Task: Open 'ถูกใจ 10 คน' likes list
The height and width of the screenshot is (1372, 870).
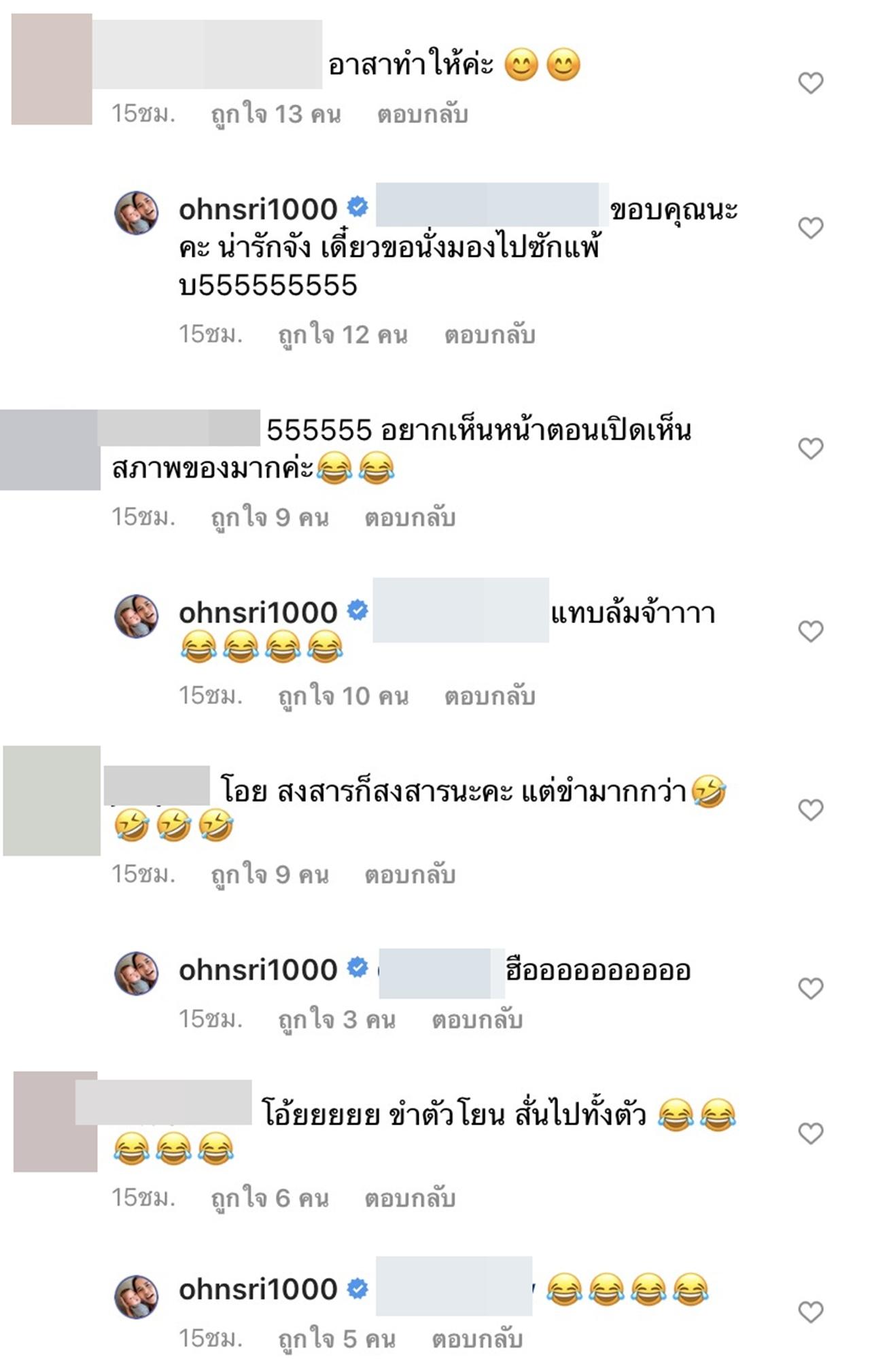Action: coord(343,696)
